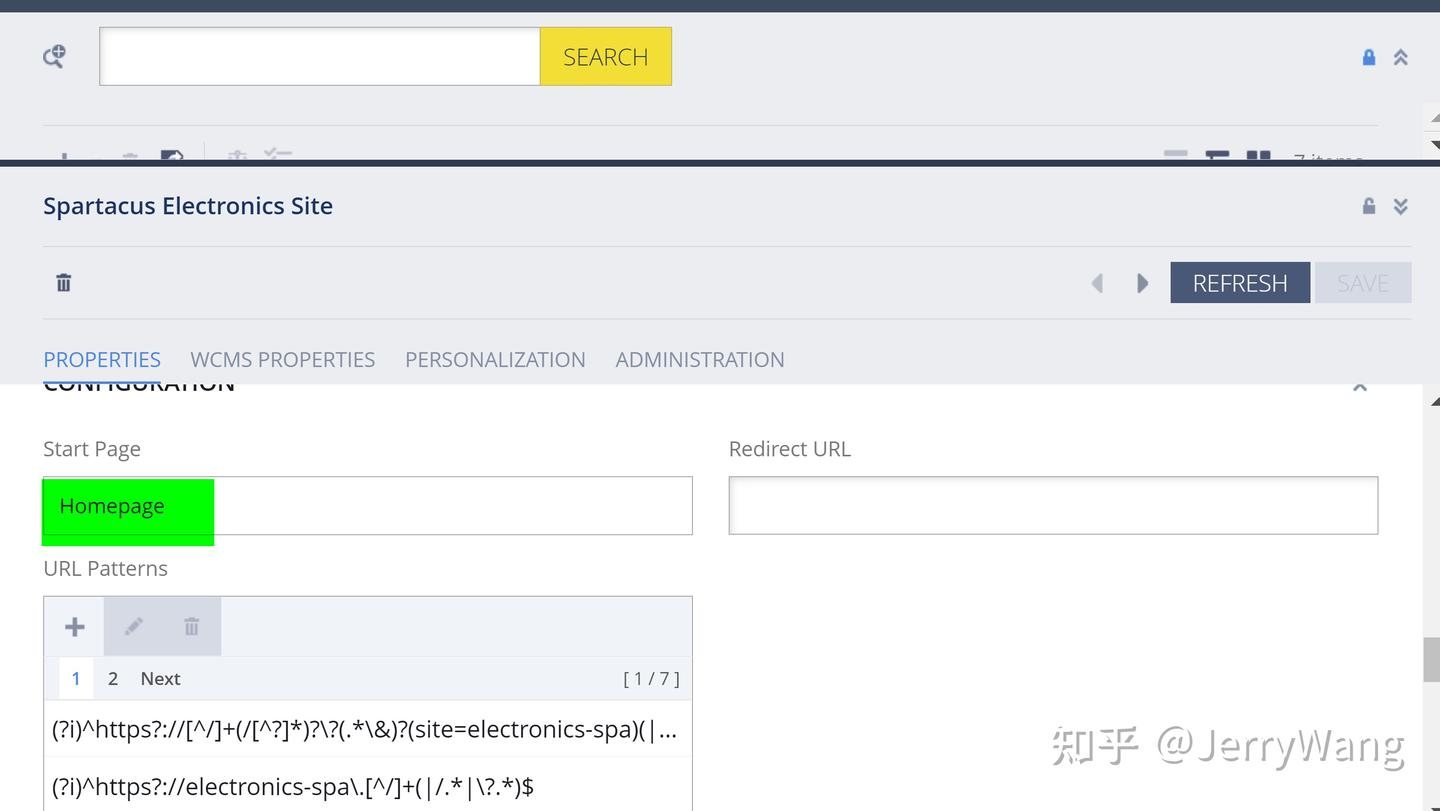Switch to the PROPERTIES tab
1440x811 pixels.
[x=102, y=359]
